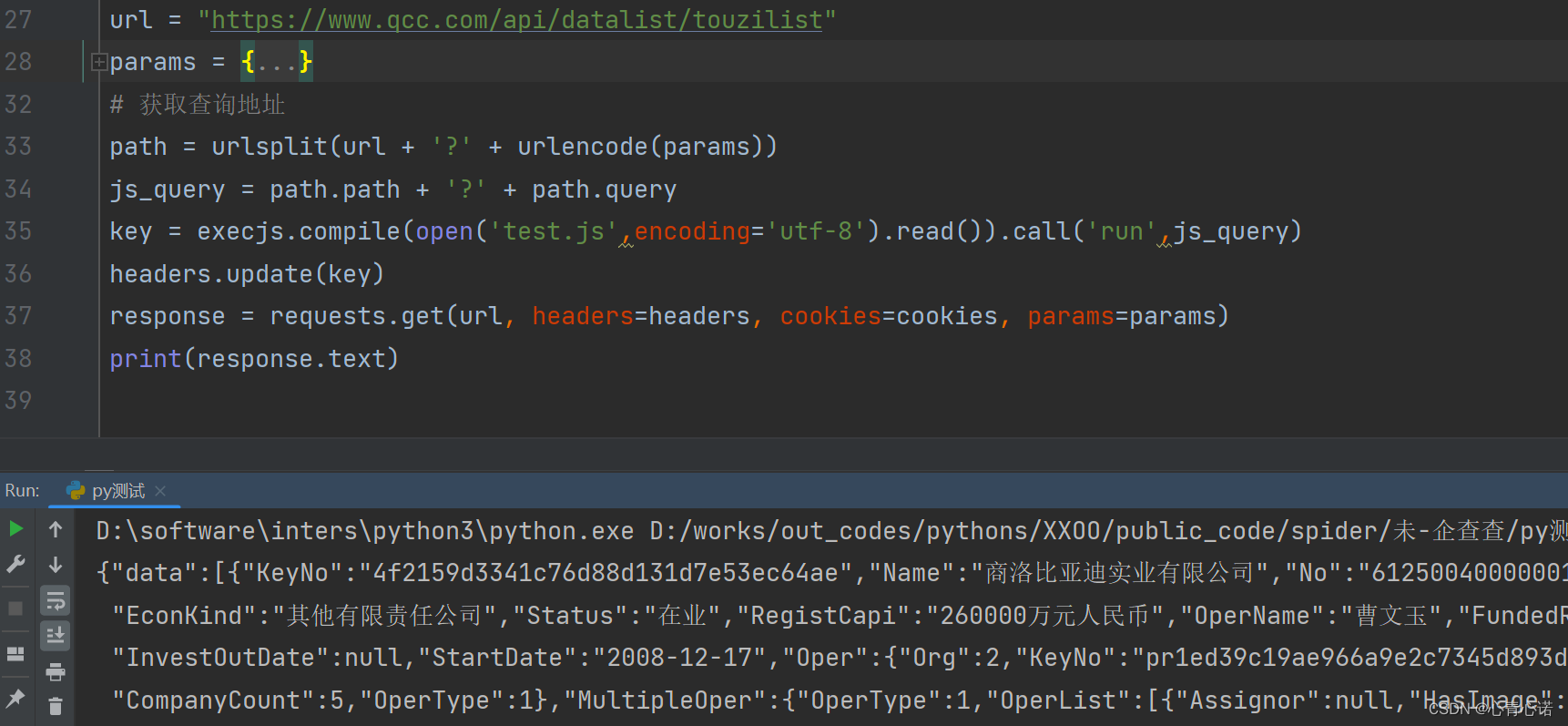Print the console output
The image size is (1568, 726).
coord(56,672)
